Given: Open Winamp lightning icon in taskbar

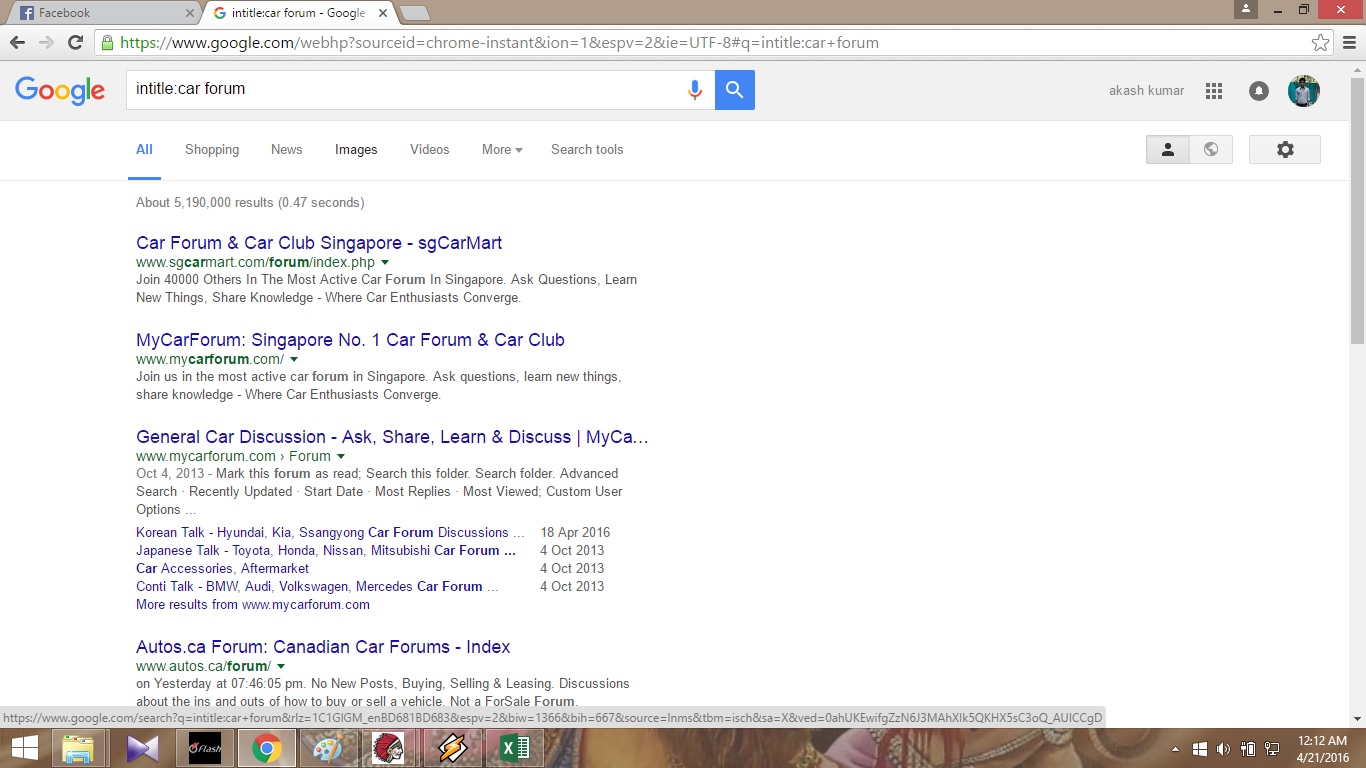Looking at the screenshot, I should 452,748.
